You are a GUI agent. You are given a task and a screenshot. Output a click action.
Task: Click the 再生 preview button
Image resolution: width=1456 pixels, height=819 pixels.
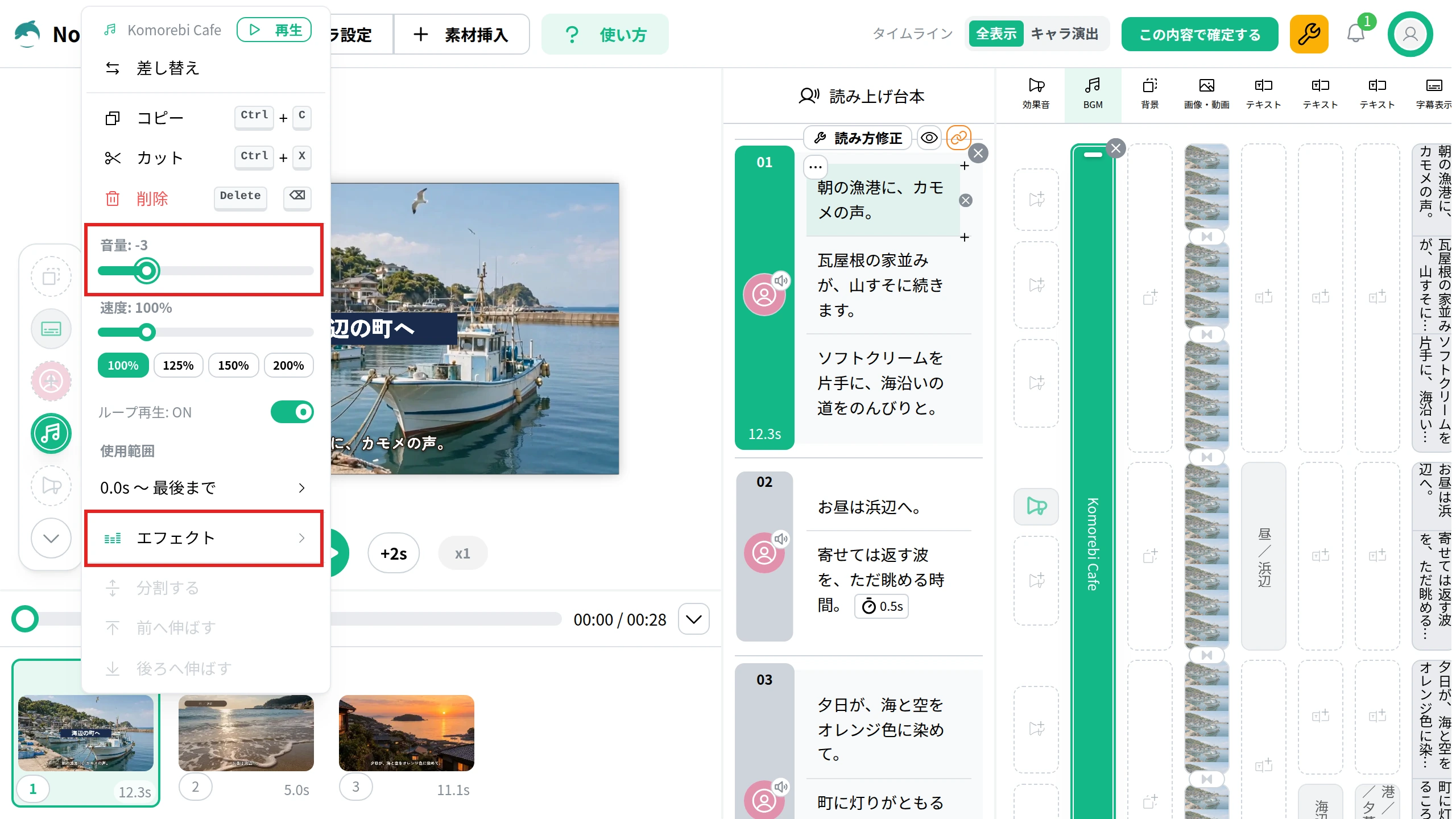click(274, 30)
